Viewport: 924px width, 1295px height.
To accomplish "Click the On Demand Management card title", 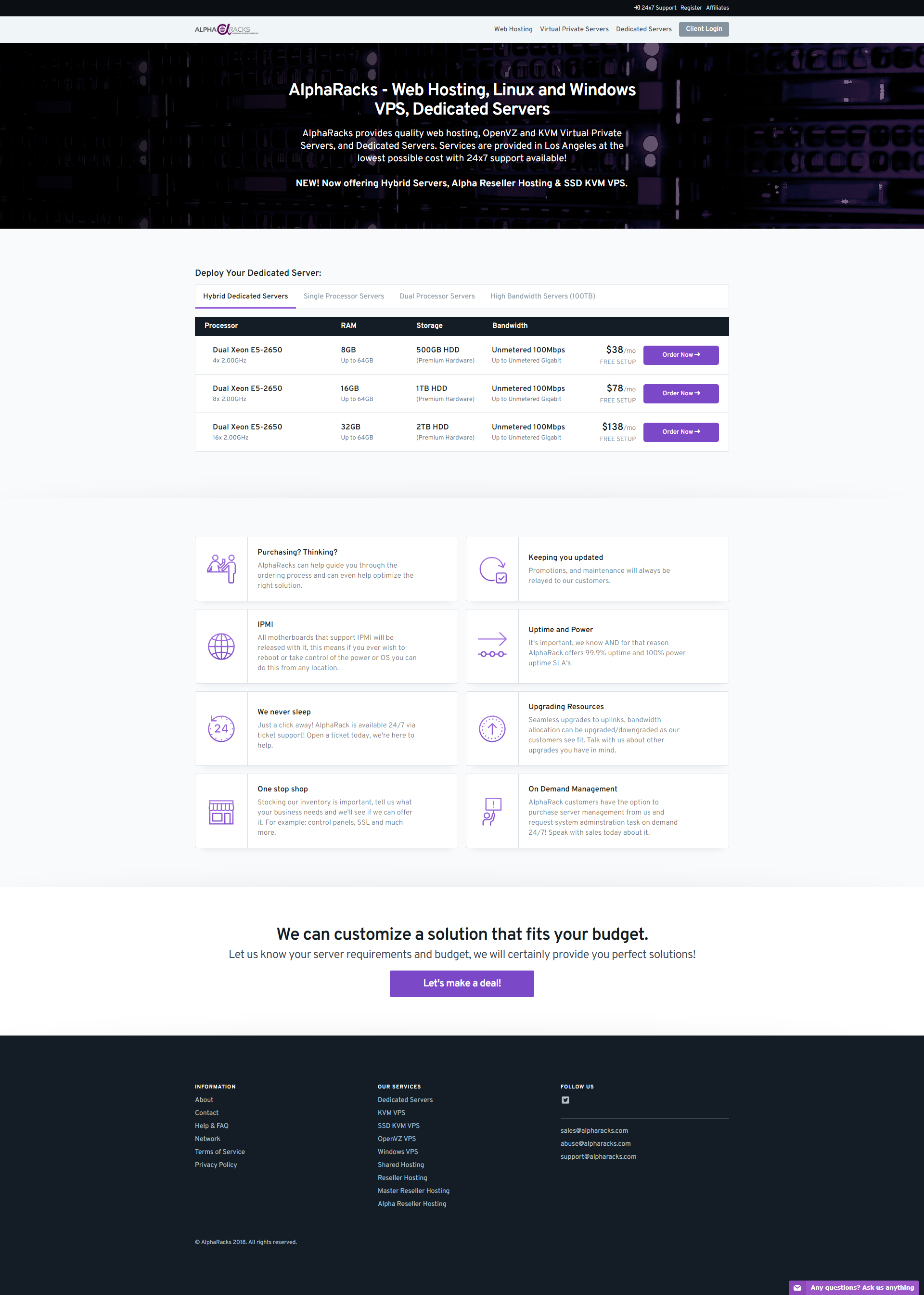I will 572,789.
